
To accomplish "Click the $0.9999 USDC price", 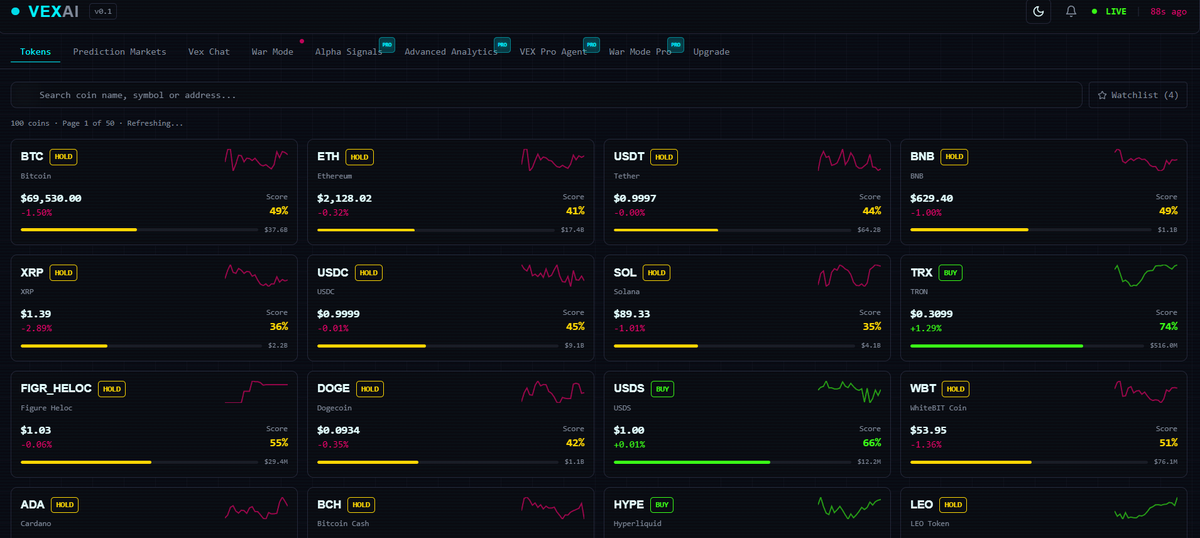I will 339,314.
